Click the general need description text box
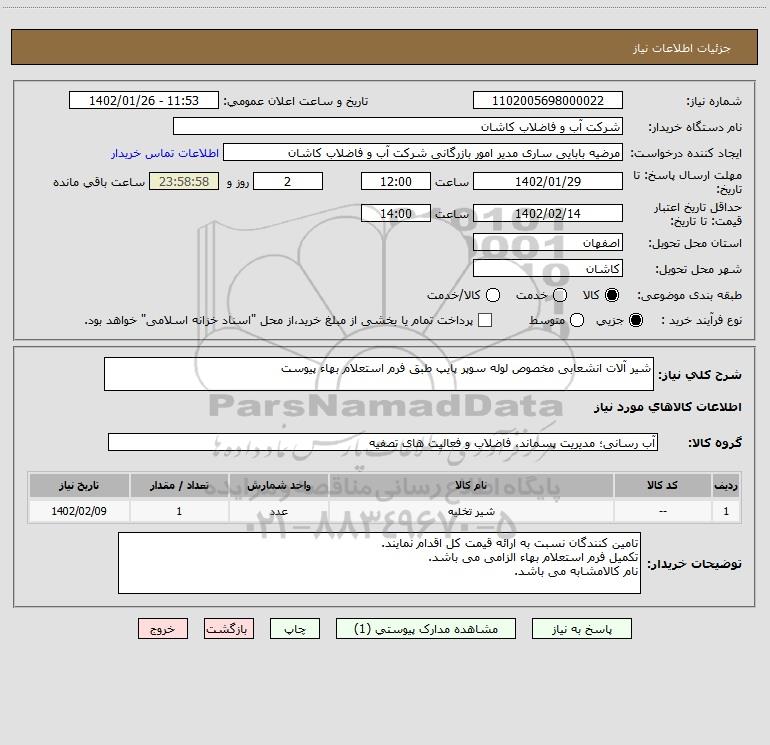Screen dimensions: 770x745 click(x=379, y=374)
